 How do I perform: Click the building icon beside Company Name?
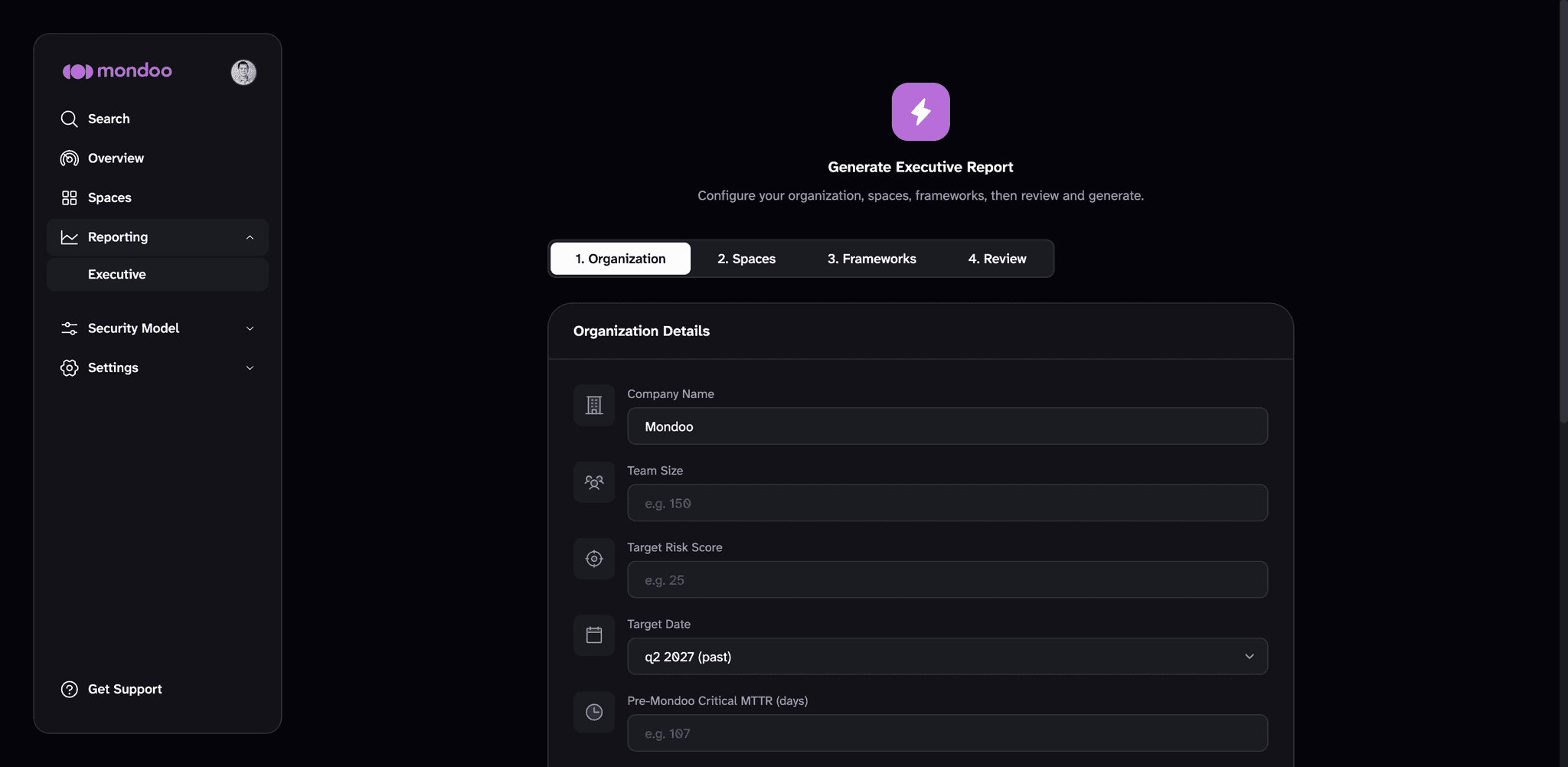pyautogui.click(x=594, y=405)
